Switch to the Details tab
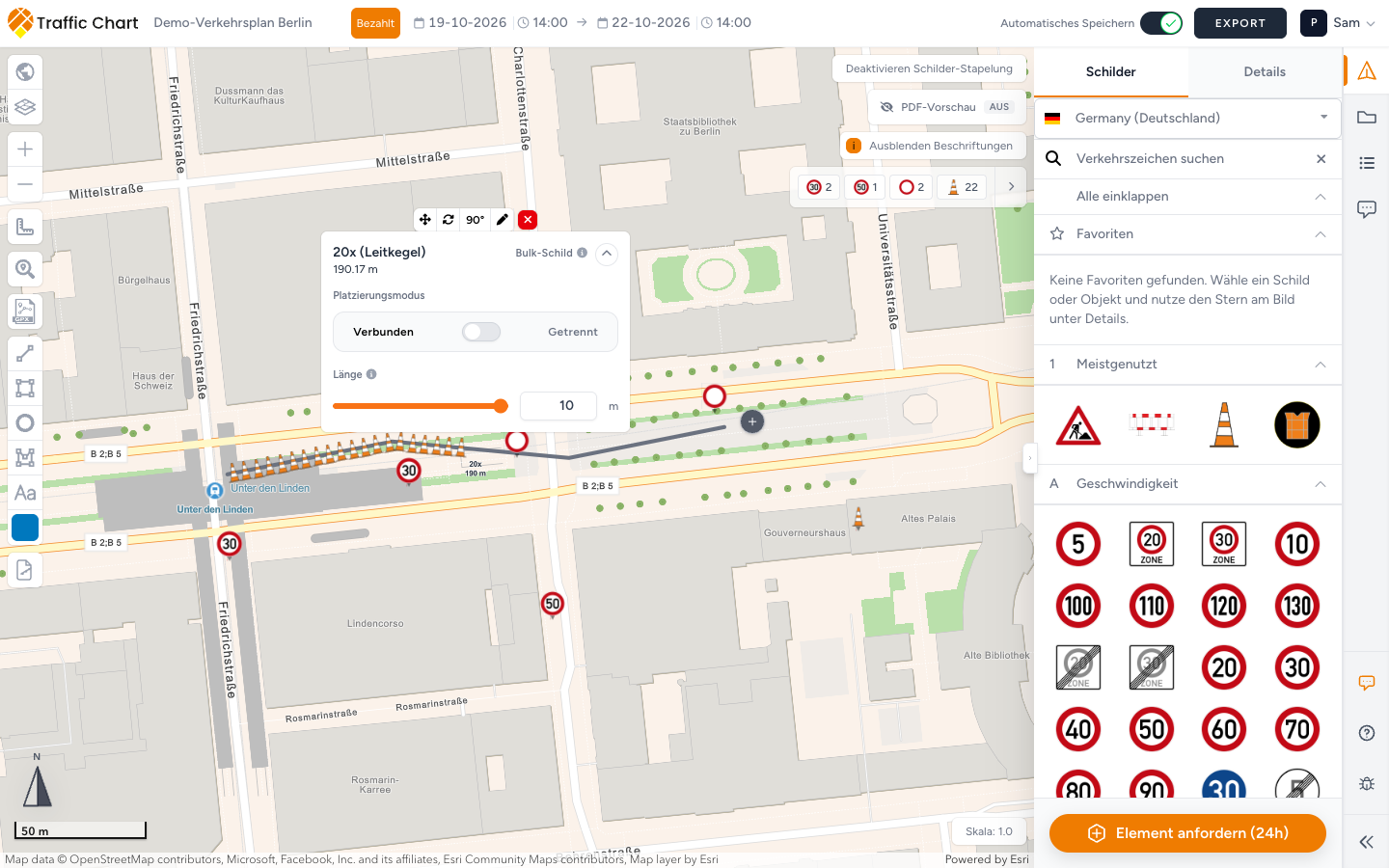1389x868 pixels. [x=1265, y=72]
